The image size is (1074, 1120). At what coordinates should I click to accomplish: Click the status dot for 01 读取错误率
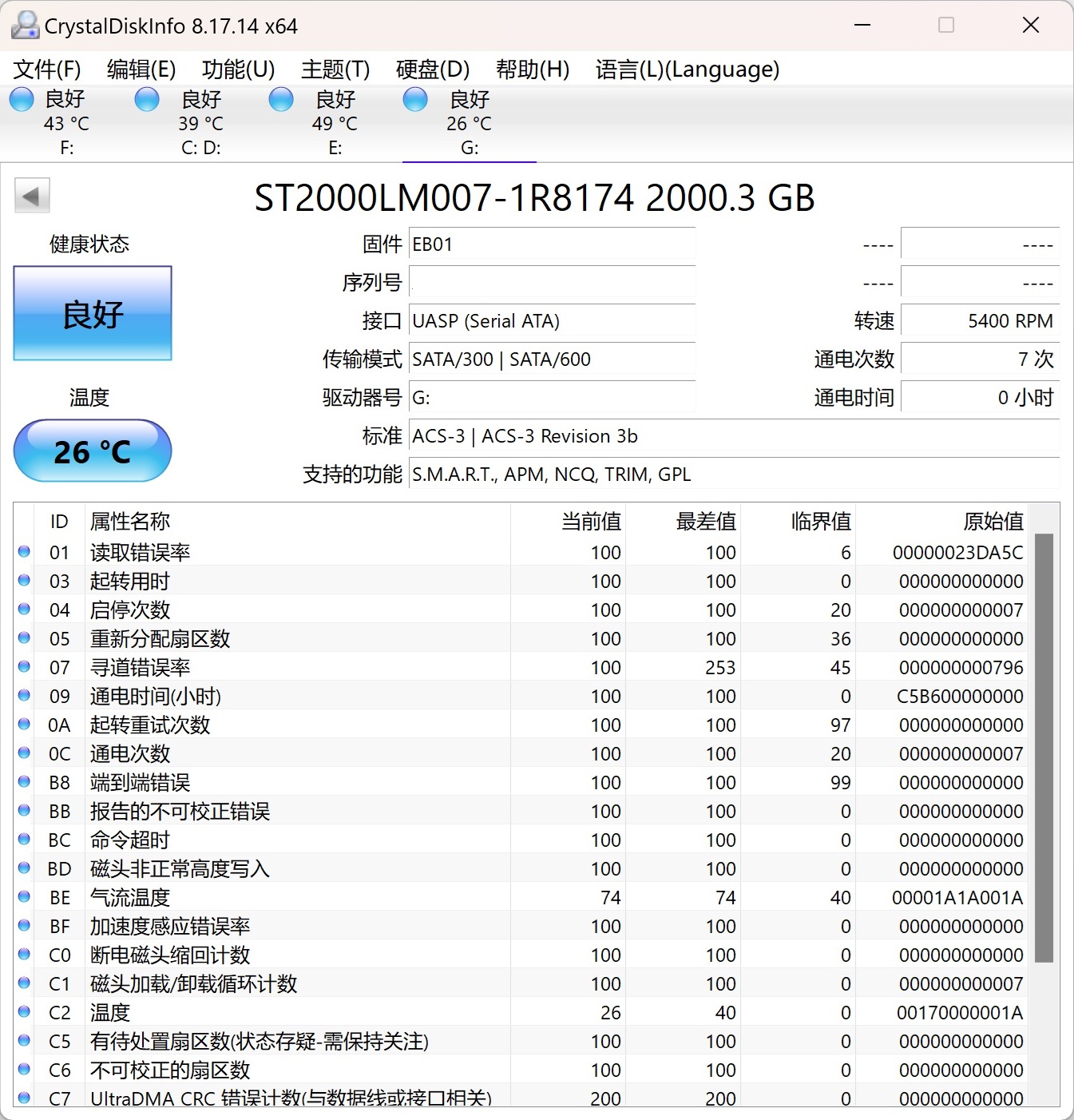24,551
